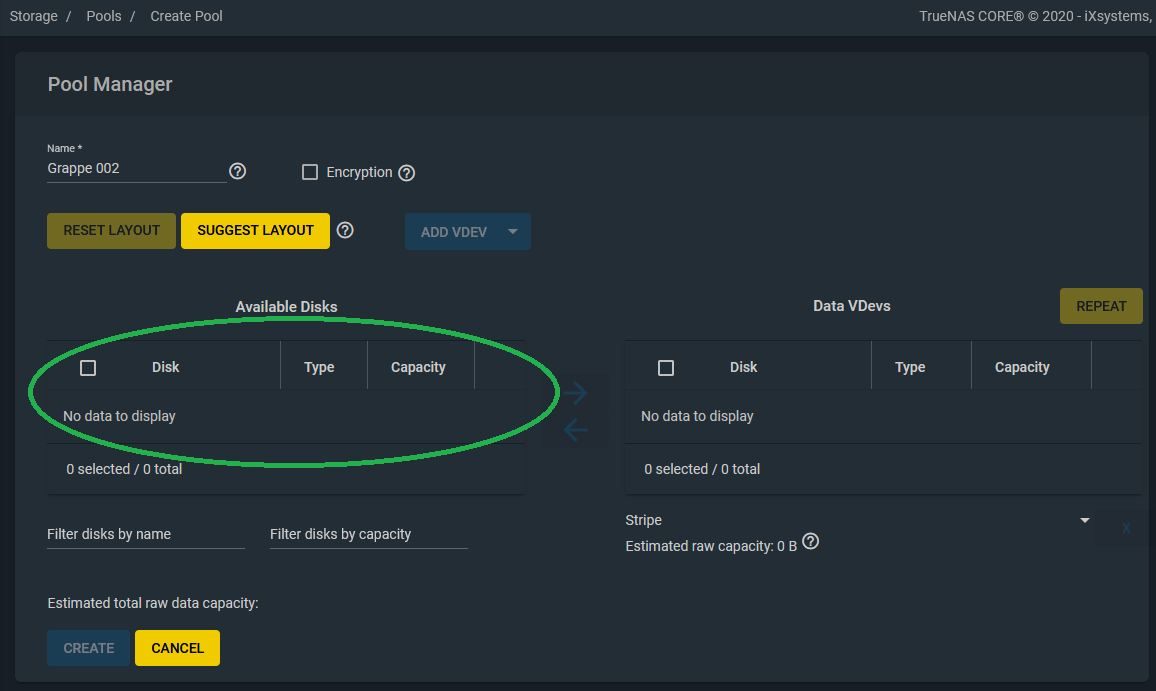Image resolution: width=1156 pixels, height=691 pixels.
Task: Enable the Encryption checkbox
Action: point(310,172)
